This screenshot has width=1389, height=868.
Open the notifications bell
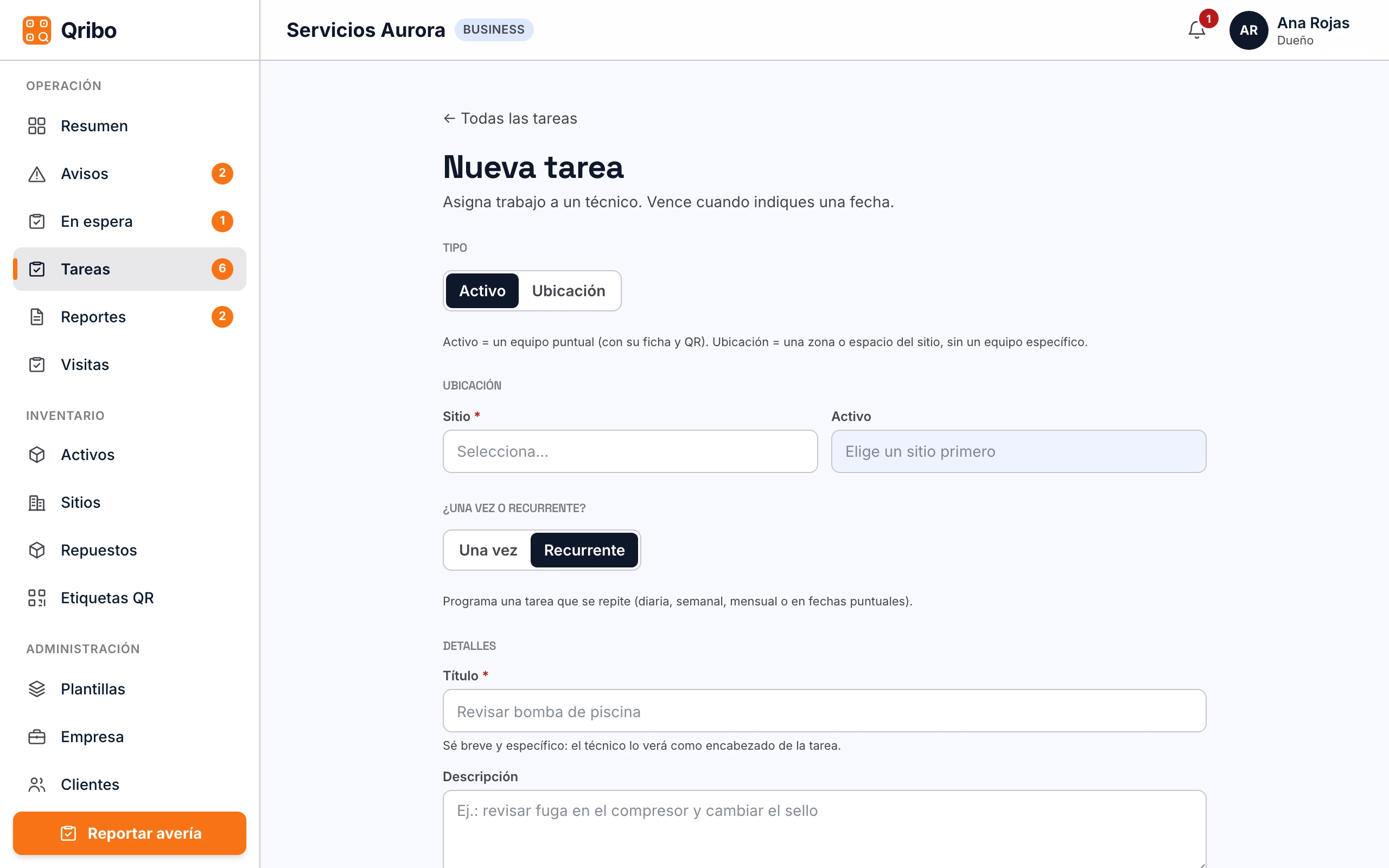pyautogui.click(x=1197, y=30)
